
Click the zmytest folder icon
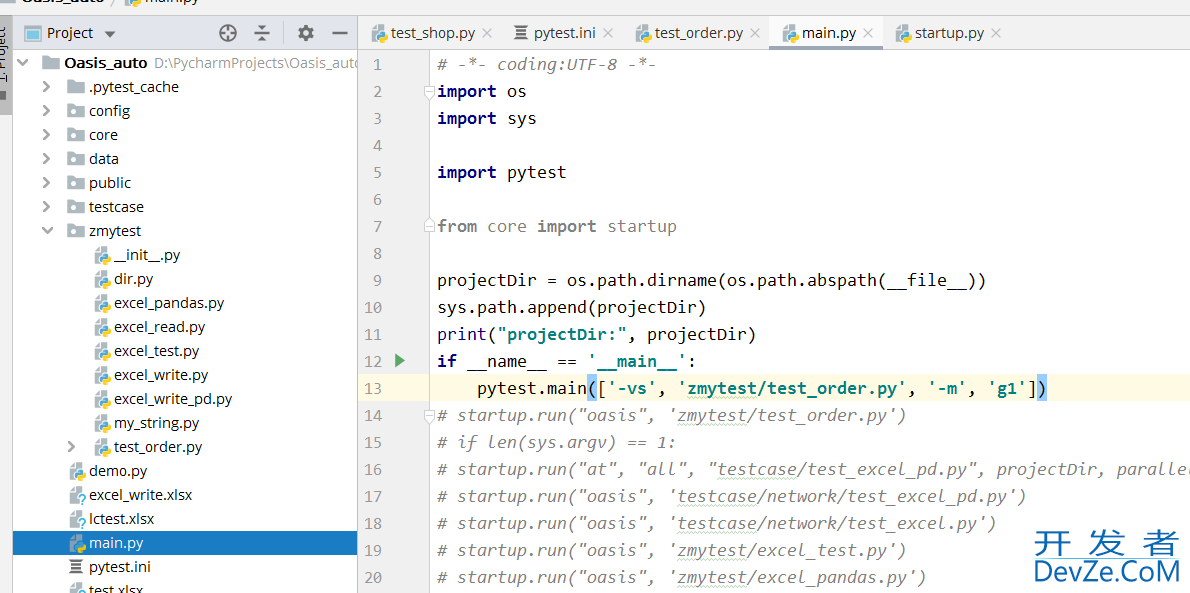click(76, 231)
